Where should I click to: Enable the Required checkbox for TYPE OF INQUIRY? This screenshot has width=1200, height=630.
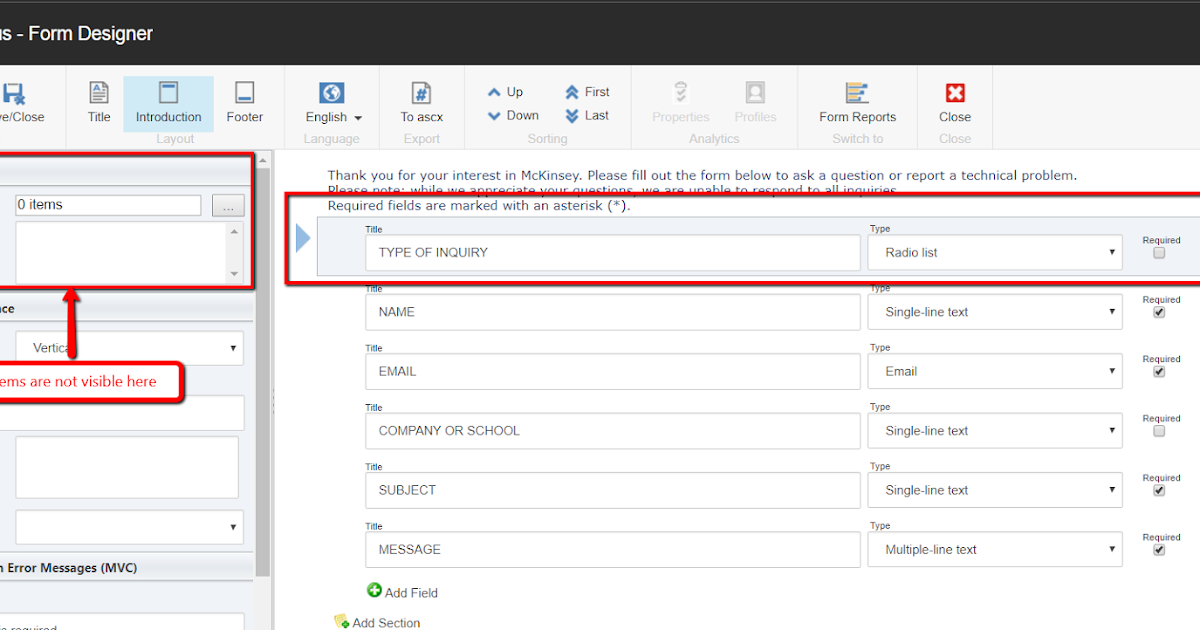[1158, 253]
